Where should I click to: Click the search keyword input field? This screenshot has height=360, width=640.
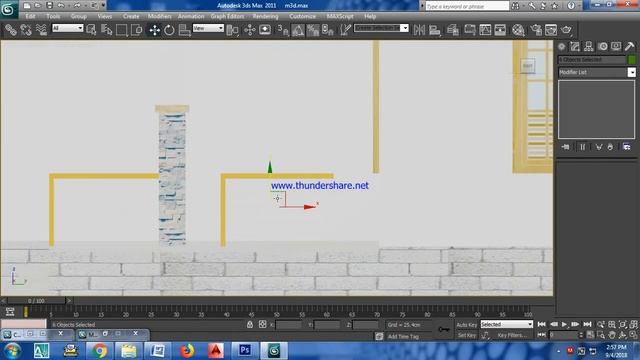tap(467, 6)
